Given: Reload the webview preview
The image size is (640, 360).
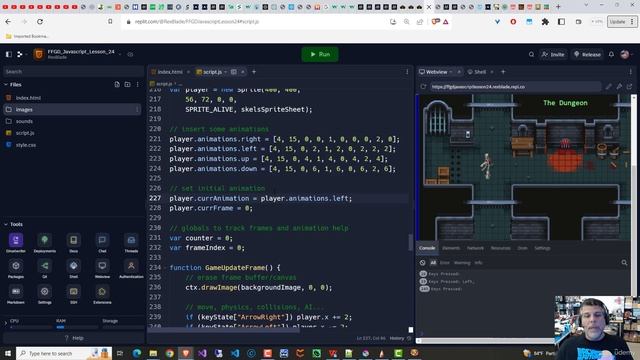Looking at the screenshot, I should (423, 87).
